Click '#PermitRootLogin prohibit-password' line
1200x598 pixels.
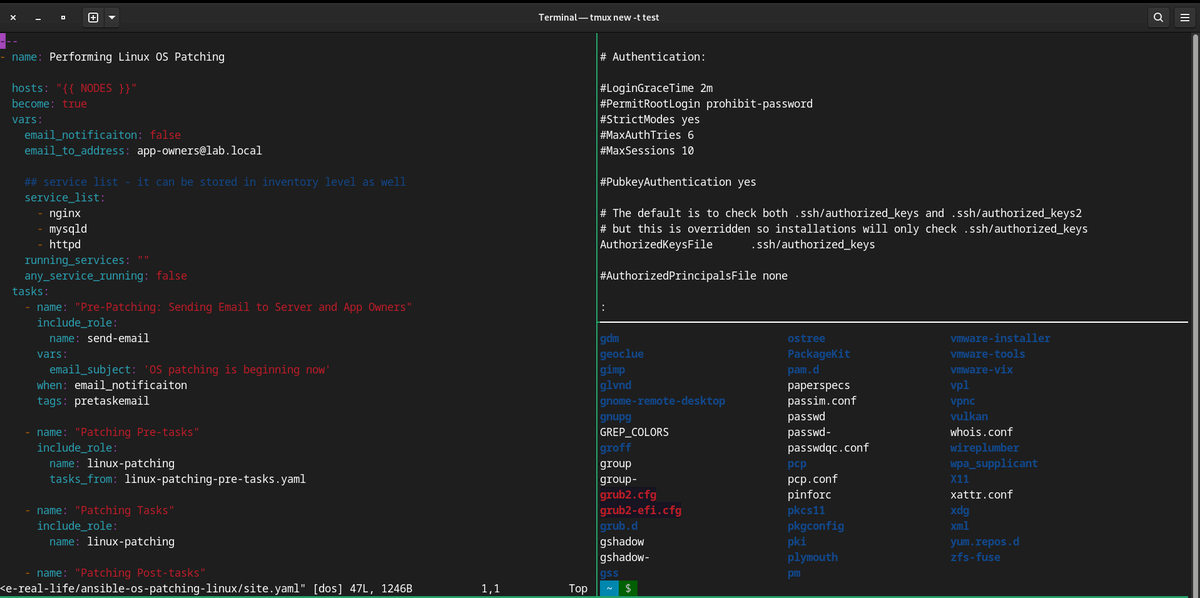706,104
